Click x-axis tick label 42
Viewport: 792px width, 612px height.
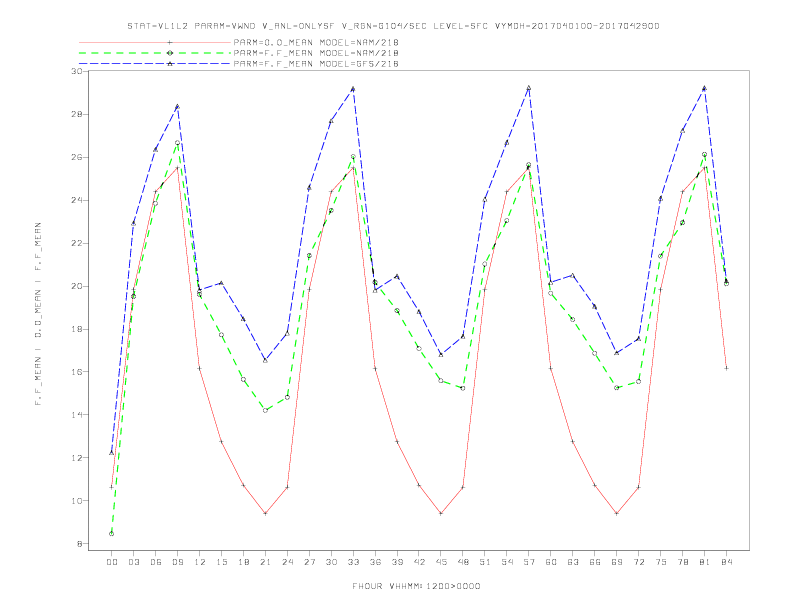(419, 562)
